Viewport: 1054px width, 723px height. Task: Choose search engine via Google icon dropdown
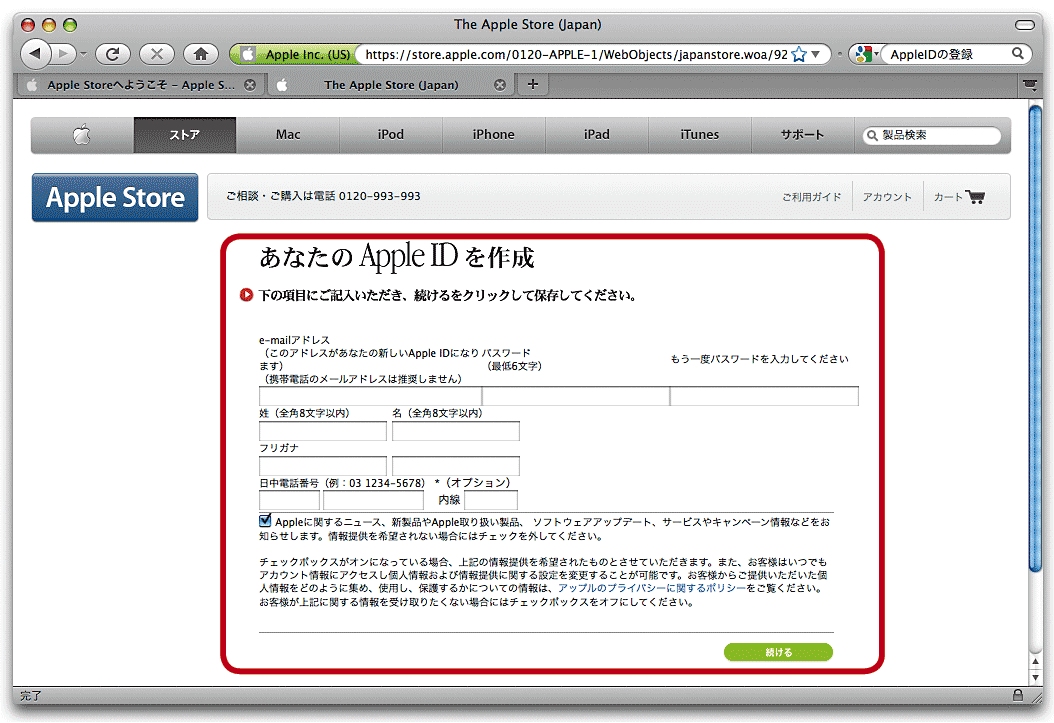coord(866,54)
